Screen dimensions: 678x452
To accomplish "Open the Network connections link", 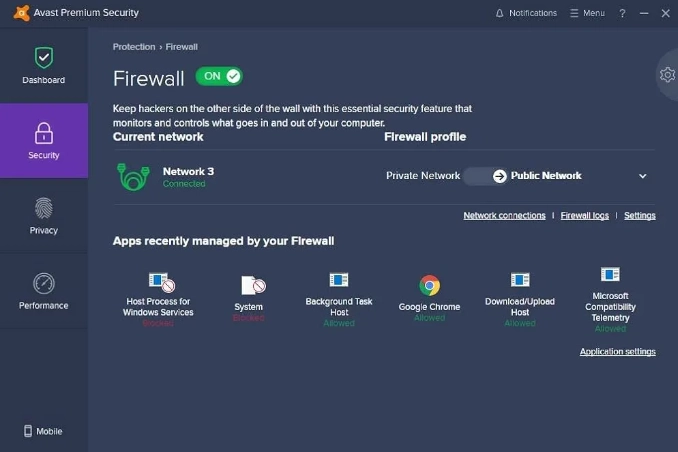I will pos(504,216).
